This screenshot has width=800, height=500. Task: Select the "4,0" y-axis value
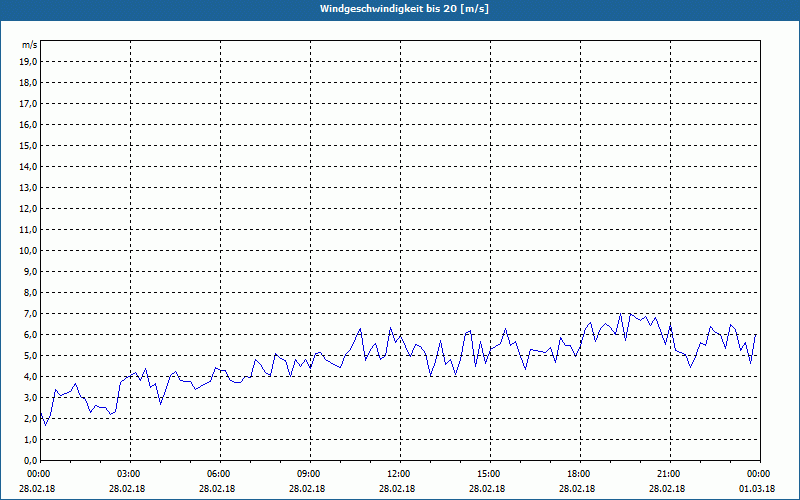pyautogui.click(x=30, y=377)
